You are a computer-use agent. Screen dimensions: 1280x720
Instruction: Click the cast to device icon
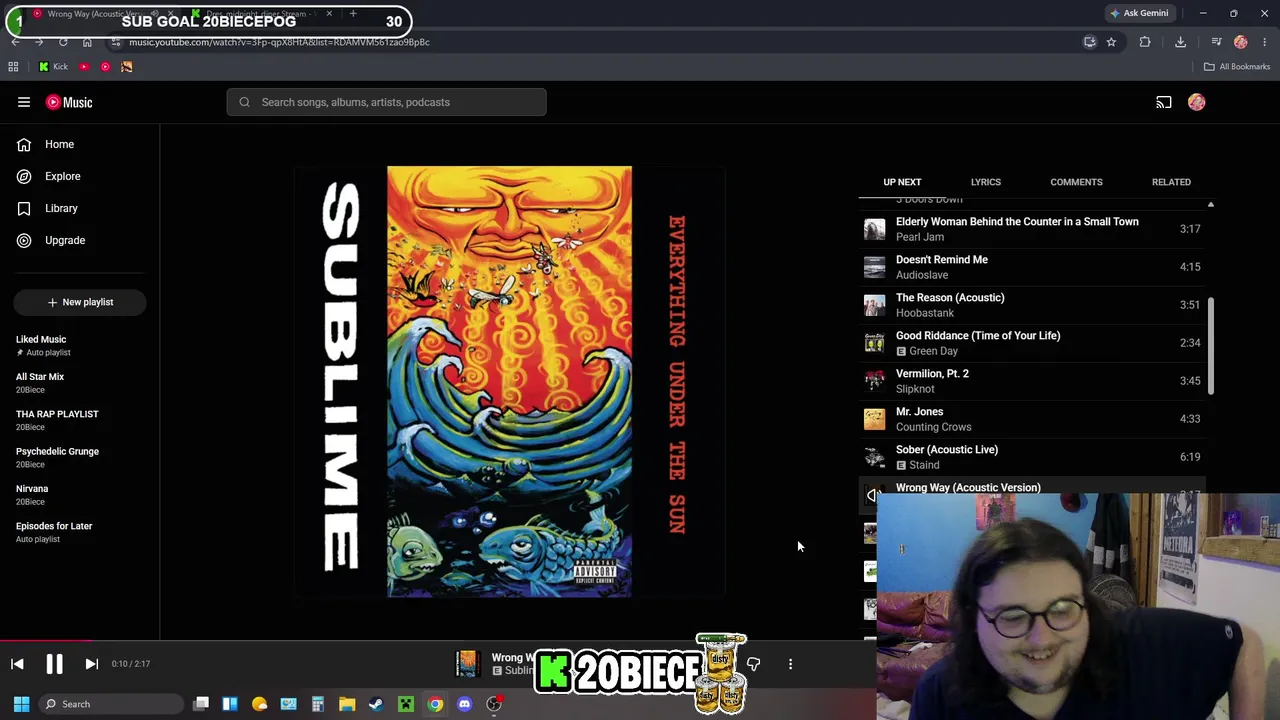coord(1164,102)
